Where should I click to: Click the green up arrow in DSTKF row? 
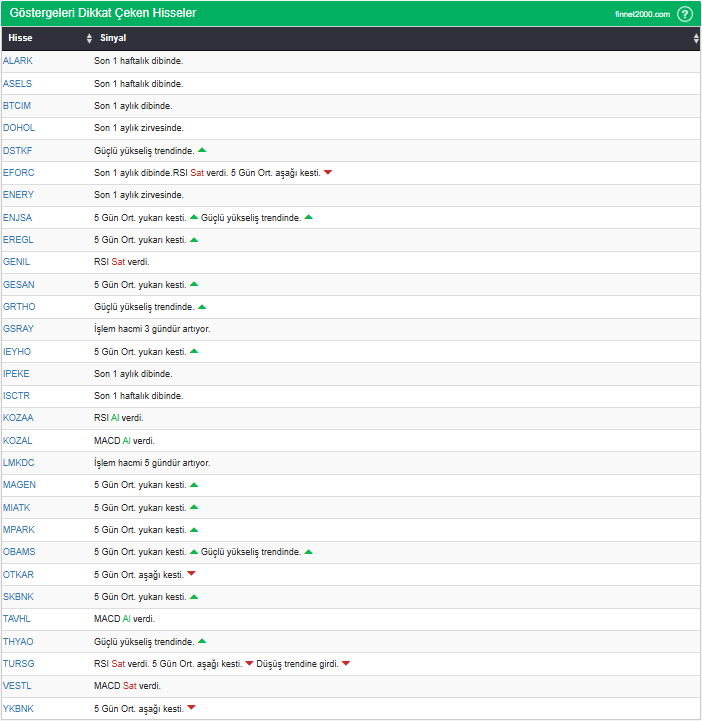tap(202, 150)
